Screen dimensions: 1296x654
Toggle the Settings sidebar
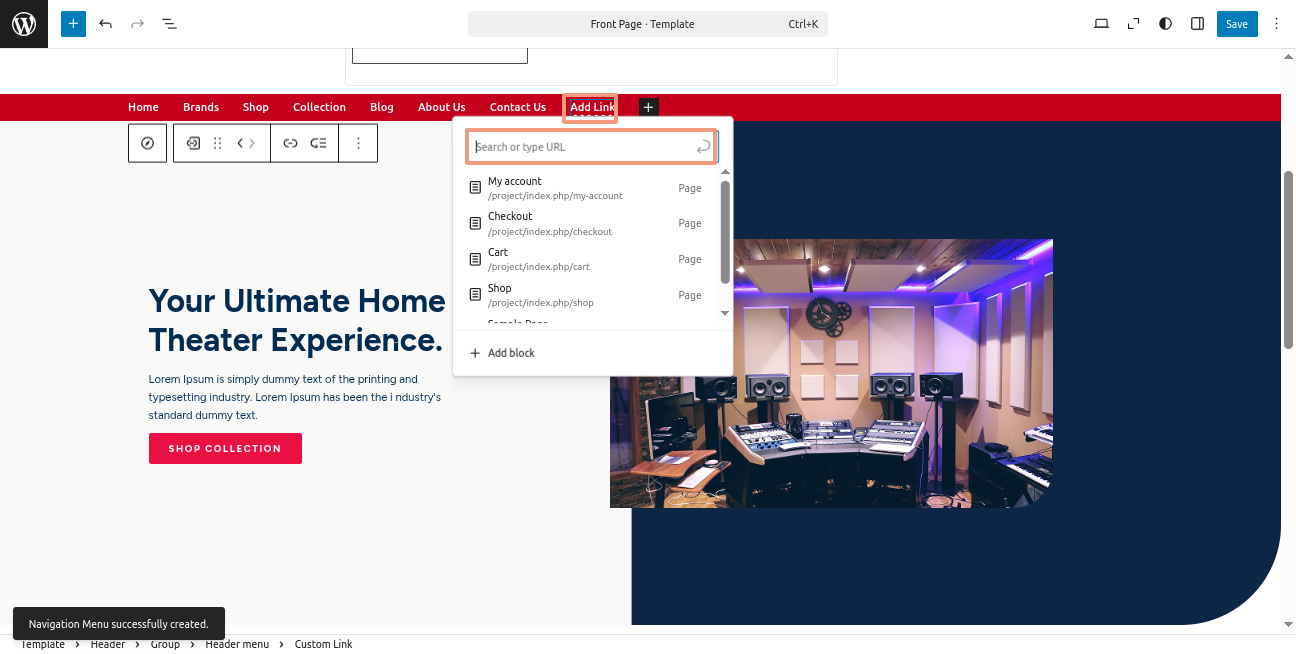point(1197,24)
